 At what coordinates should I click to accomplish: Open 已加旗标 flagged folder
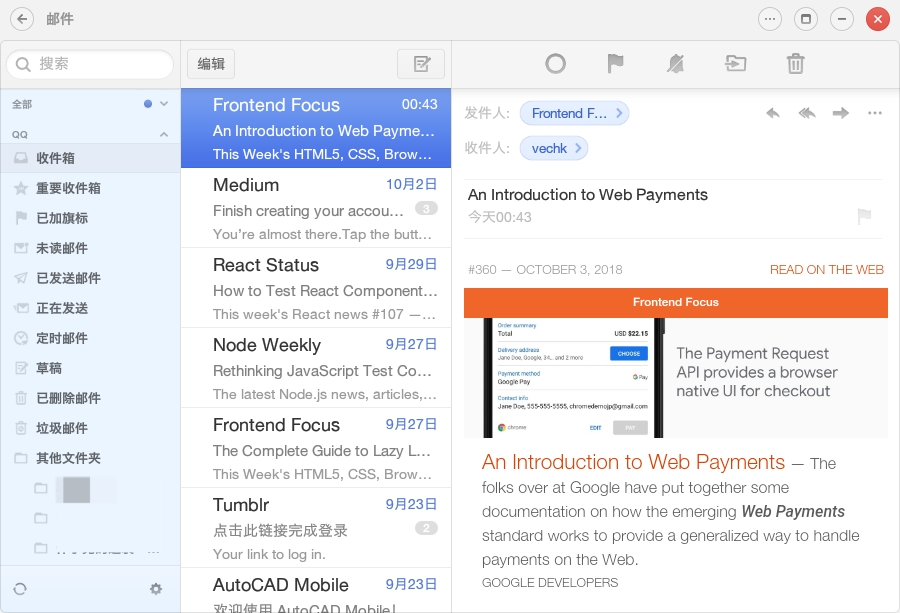click(90, 218)
